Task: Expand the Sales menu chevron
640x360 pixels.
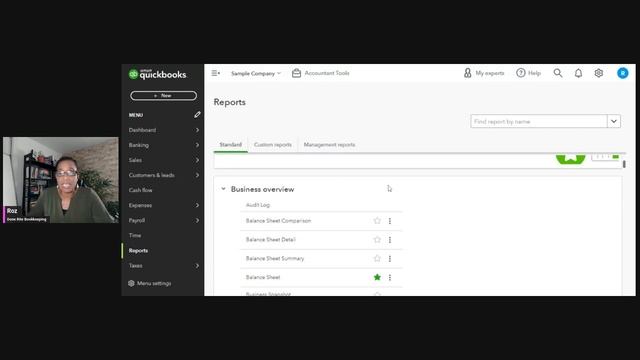Action: coord(197,160)
